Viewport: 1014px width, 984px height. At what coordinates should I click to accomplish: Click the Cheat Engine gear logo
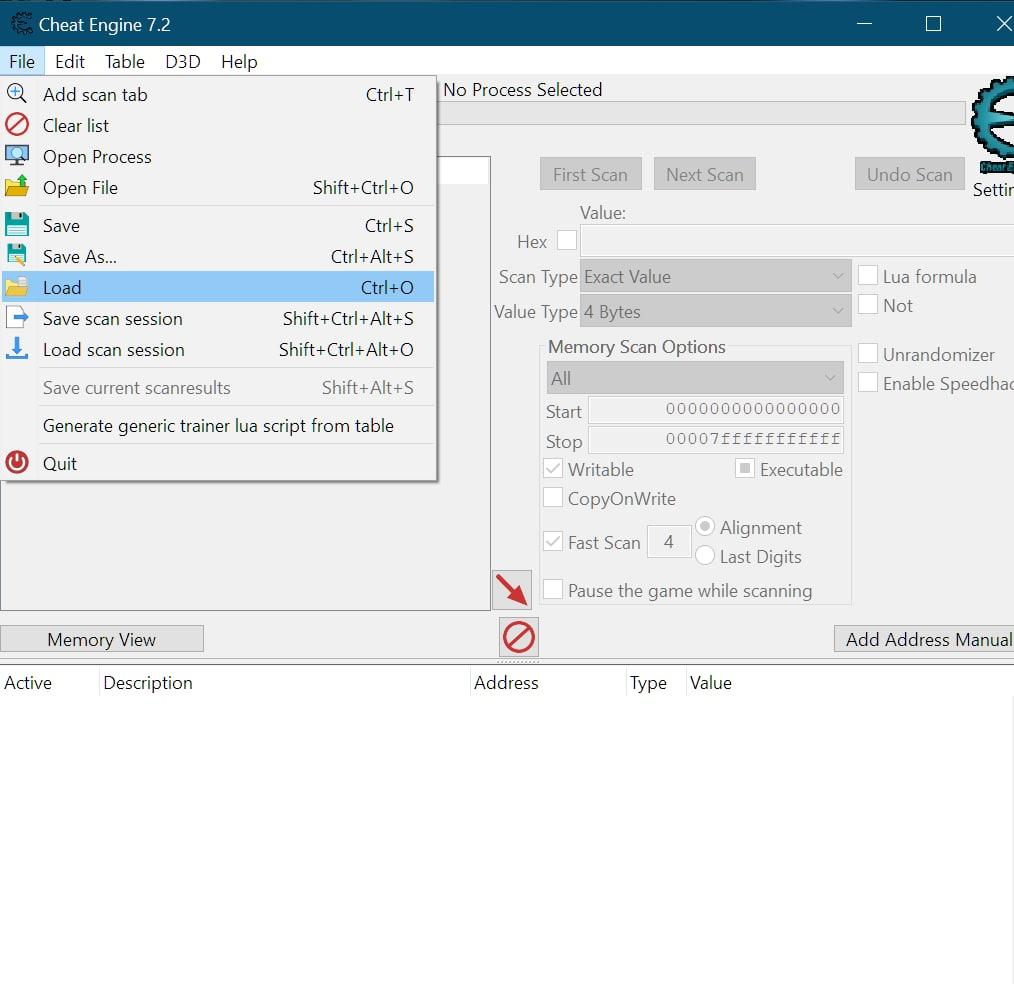[993, 126]
